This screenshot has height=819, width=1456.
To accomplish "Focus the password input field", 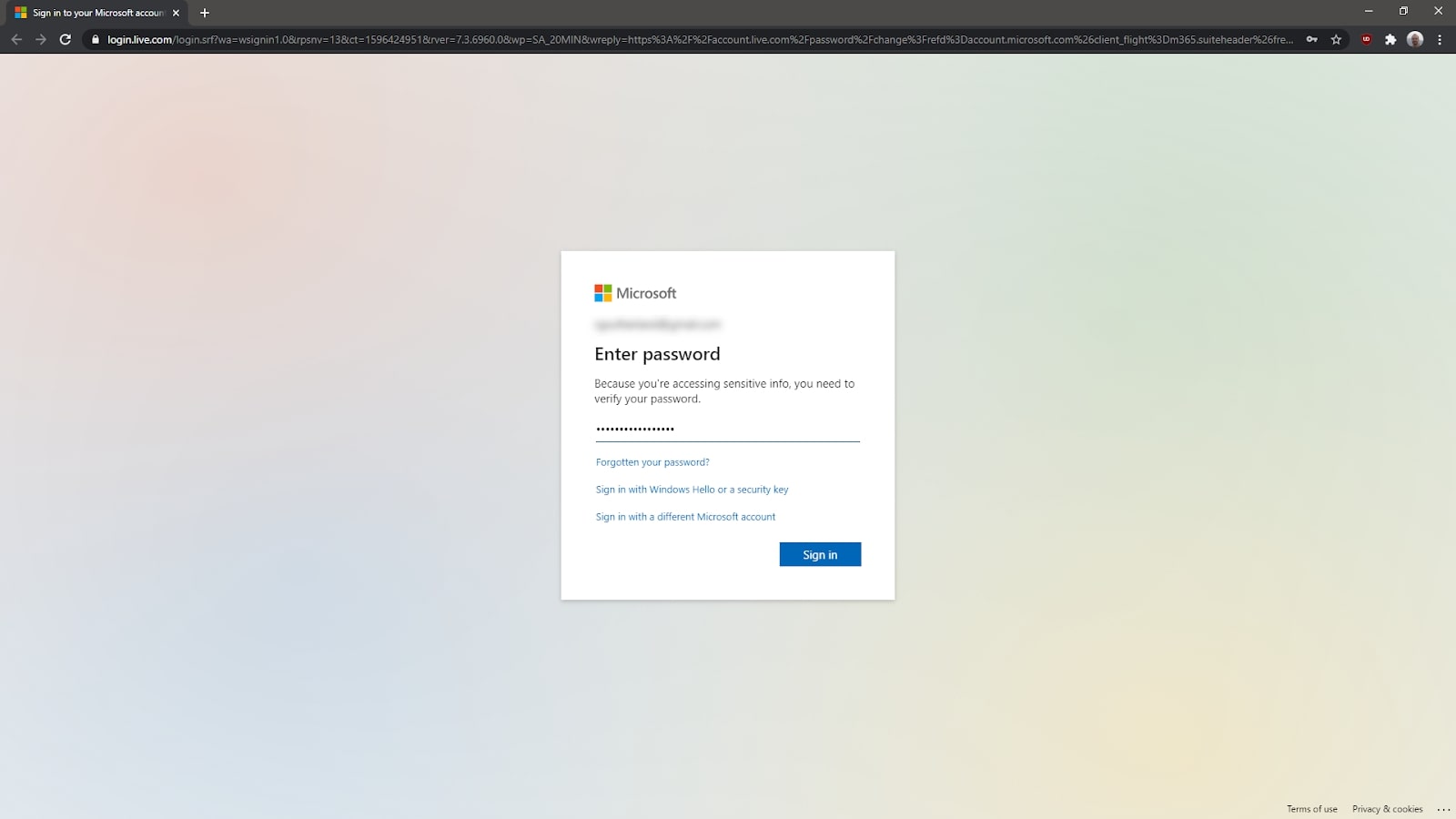I will [727, 429].
